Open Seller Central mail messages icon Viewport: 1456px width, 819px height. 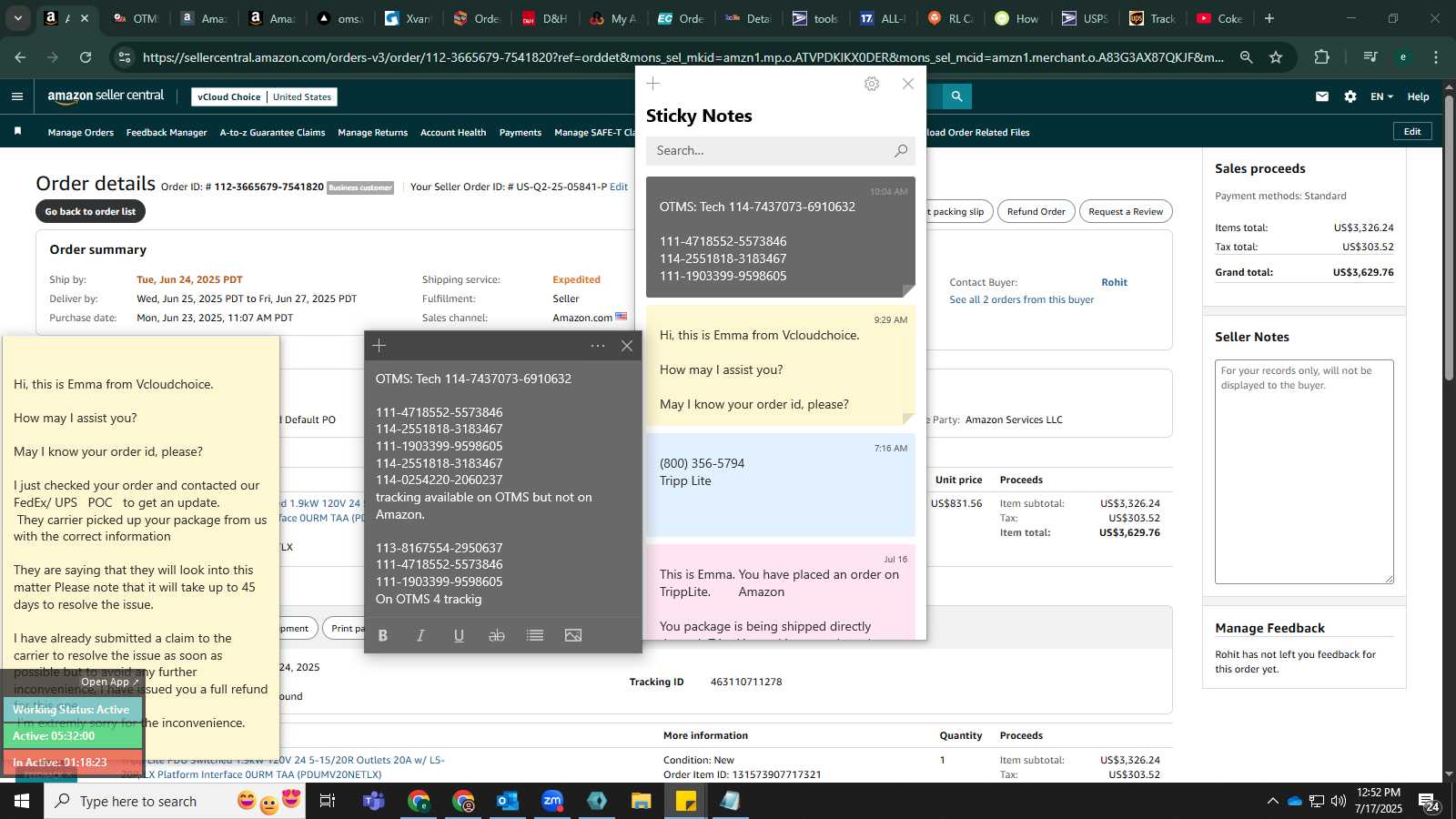click(x=1322, y=96)
